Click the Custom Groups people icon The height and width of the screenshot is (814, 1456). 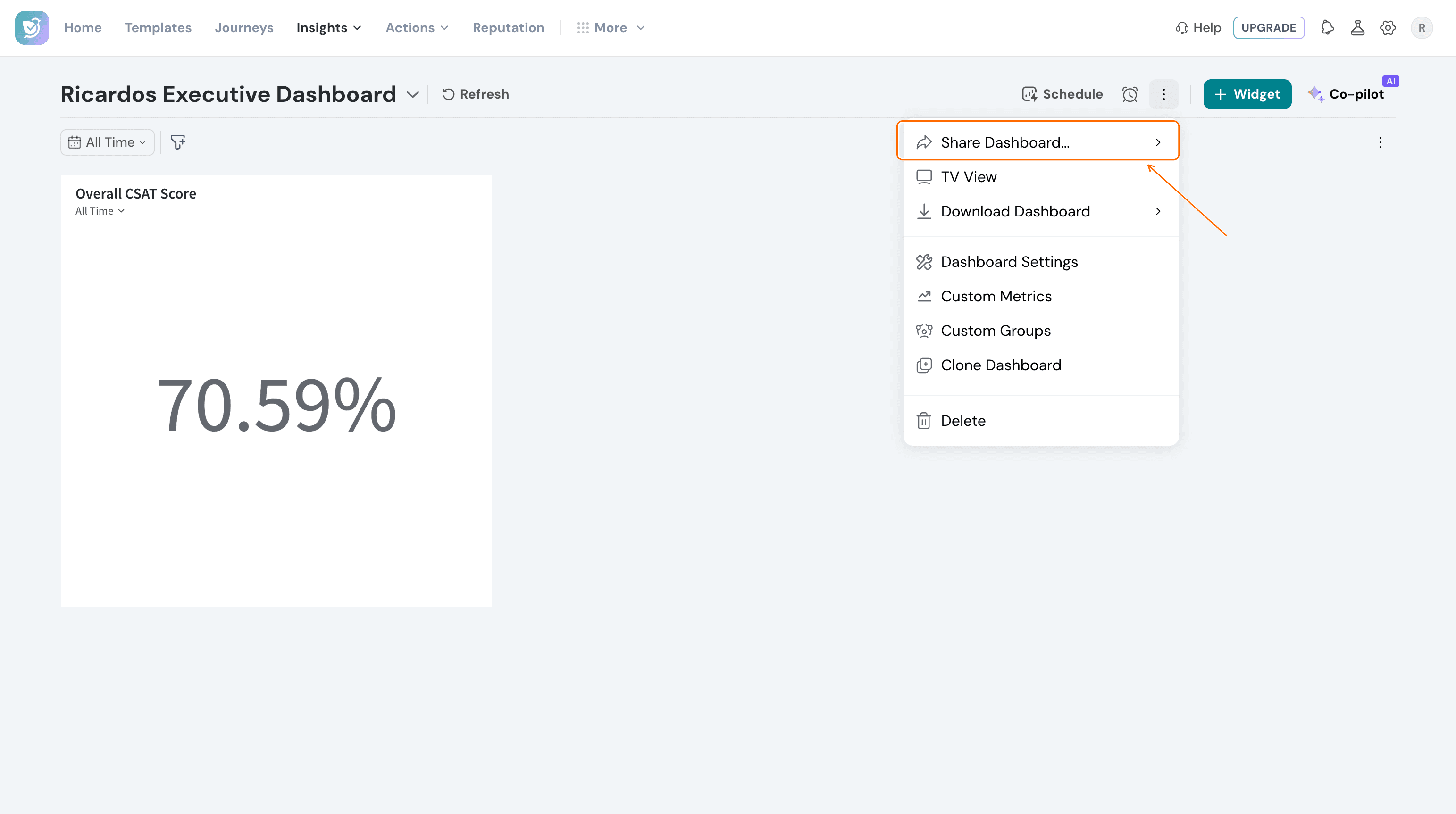pyautogui.click(x=924, y=331)
